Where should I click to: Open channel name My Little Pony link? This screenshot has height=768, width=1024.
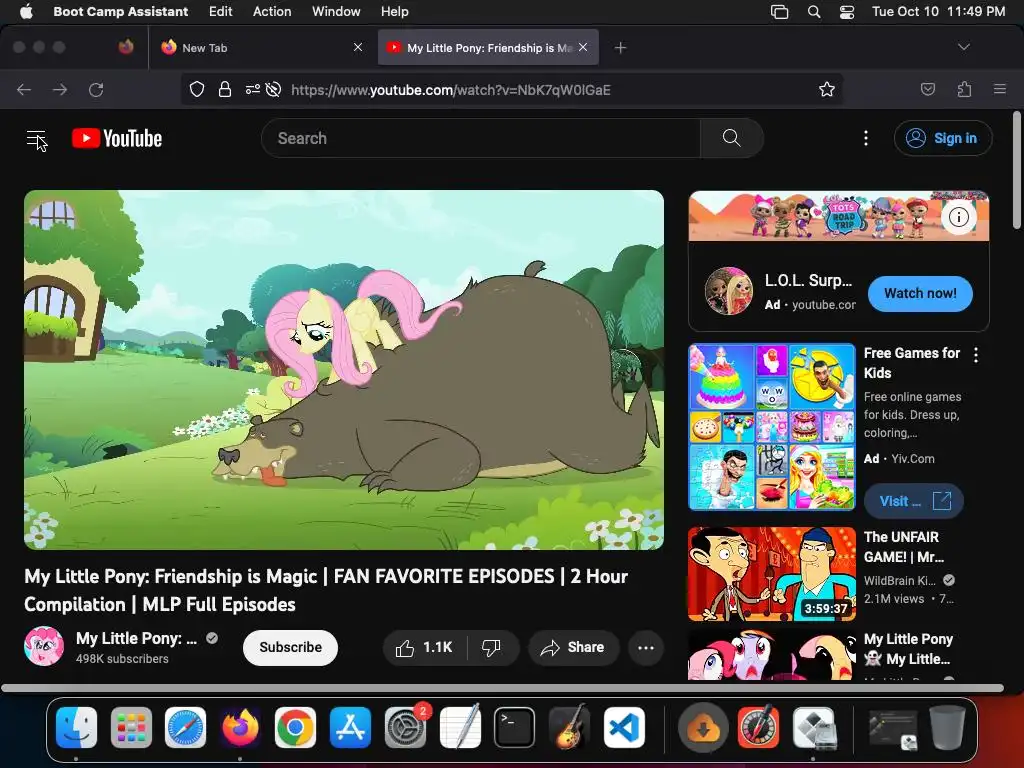click(x=136, y=638)
